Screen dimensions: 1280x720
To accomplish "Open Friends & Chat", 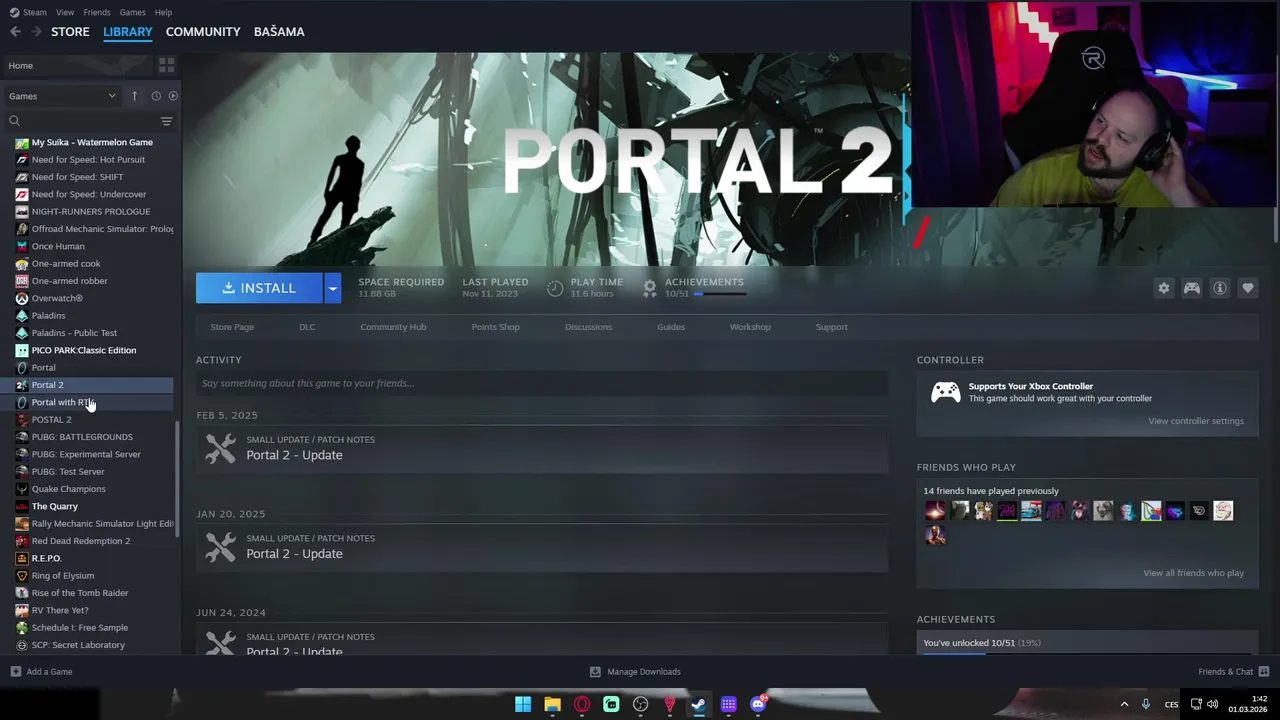I will click(x=1233, y=672).
